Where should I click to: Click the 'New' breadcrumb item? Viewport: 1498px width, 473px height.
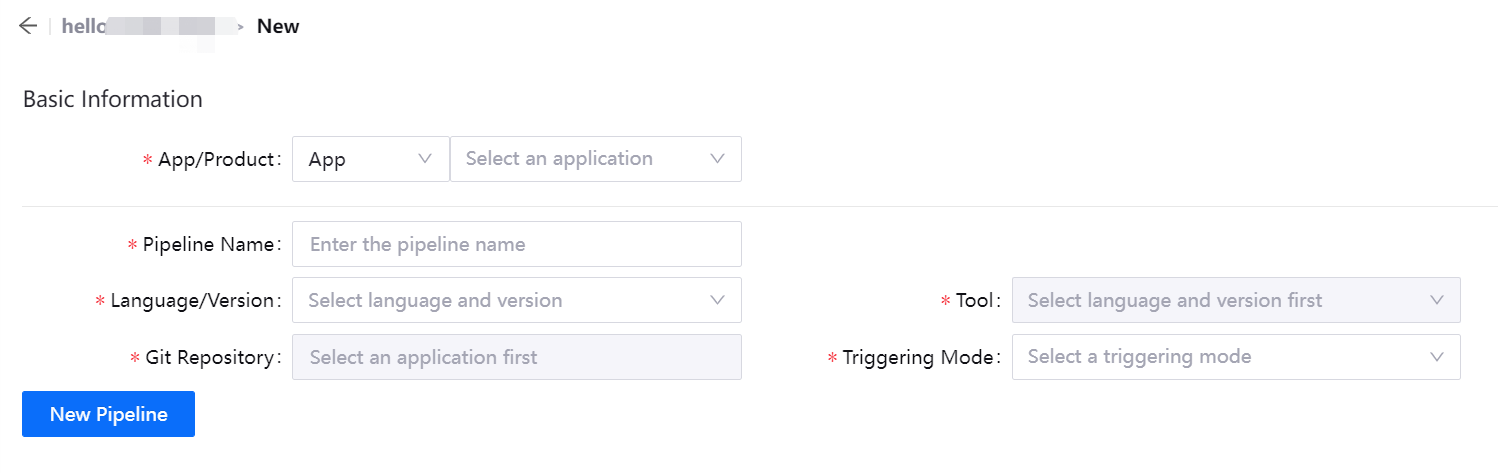[278, 26]
